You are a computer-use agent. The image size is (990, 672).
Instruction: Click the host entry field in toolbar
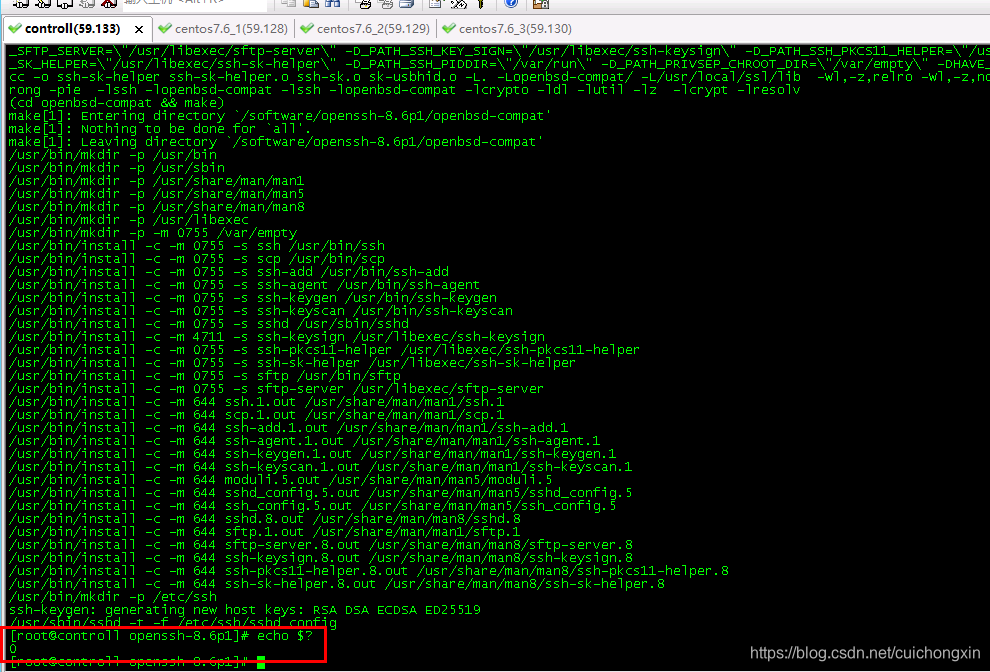[x=194, y=4]
